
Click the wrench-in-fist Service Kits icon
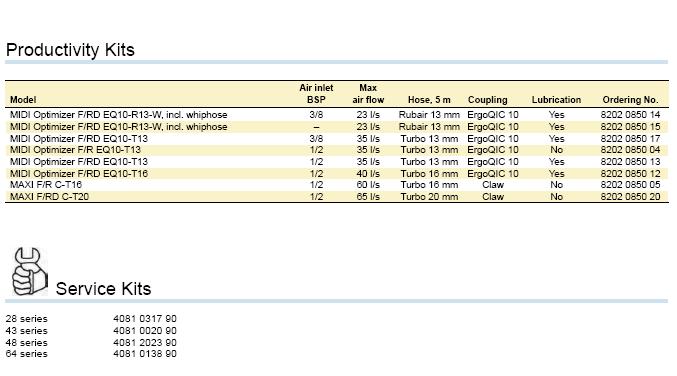(x=29, y=271)
